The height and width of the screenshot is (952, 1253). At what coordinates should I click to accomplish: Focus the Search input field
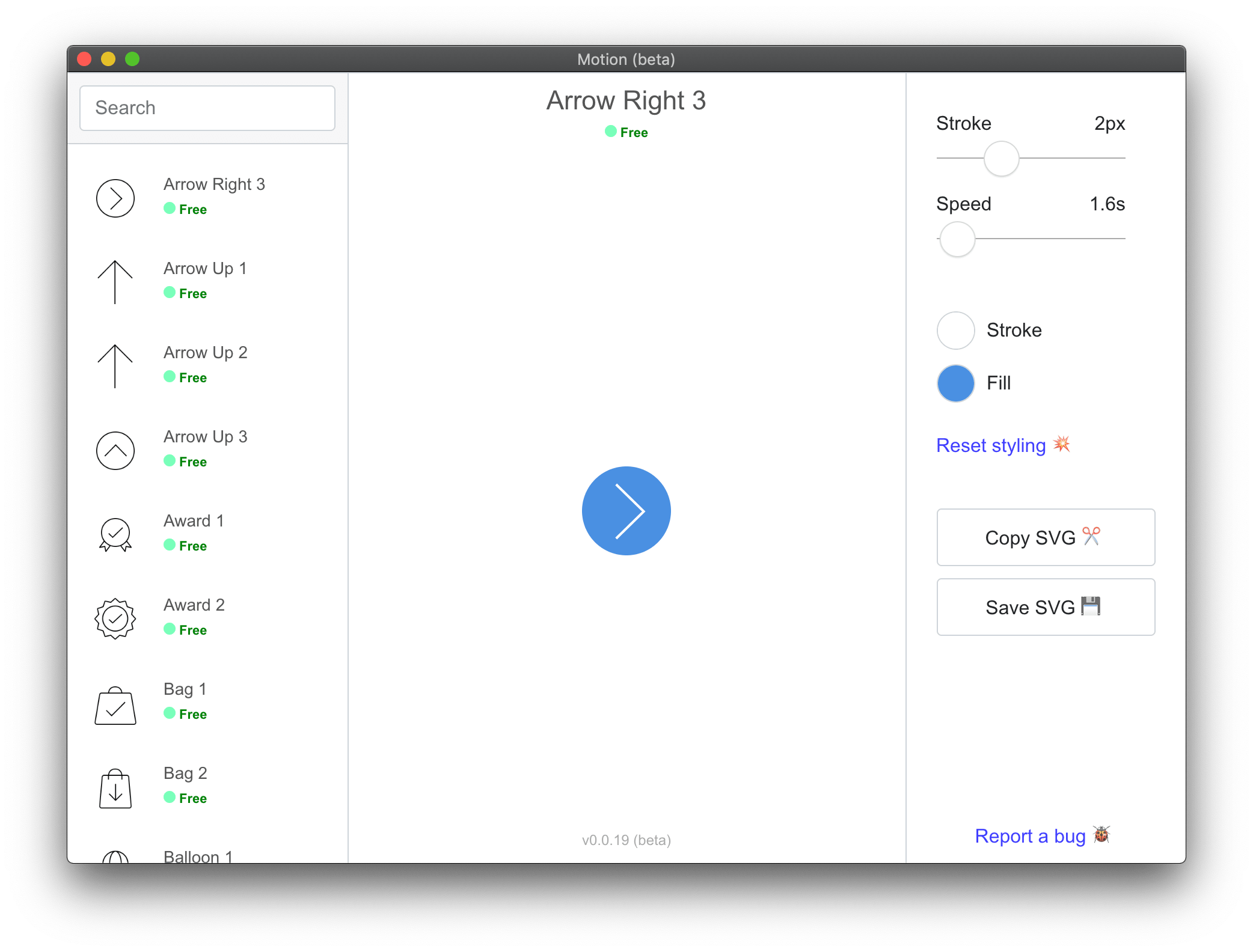point(207,108)
